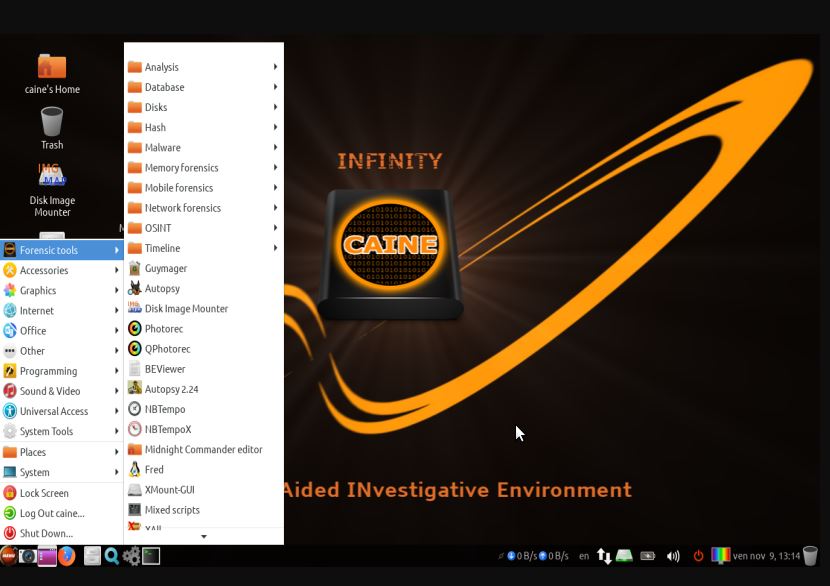This screenshot has height=586, width=830.
Task: Click the battery indicator tray icon
Action: pyautogui.click(x=647, y=556)
